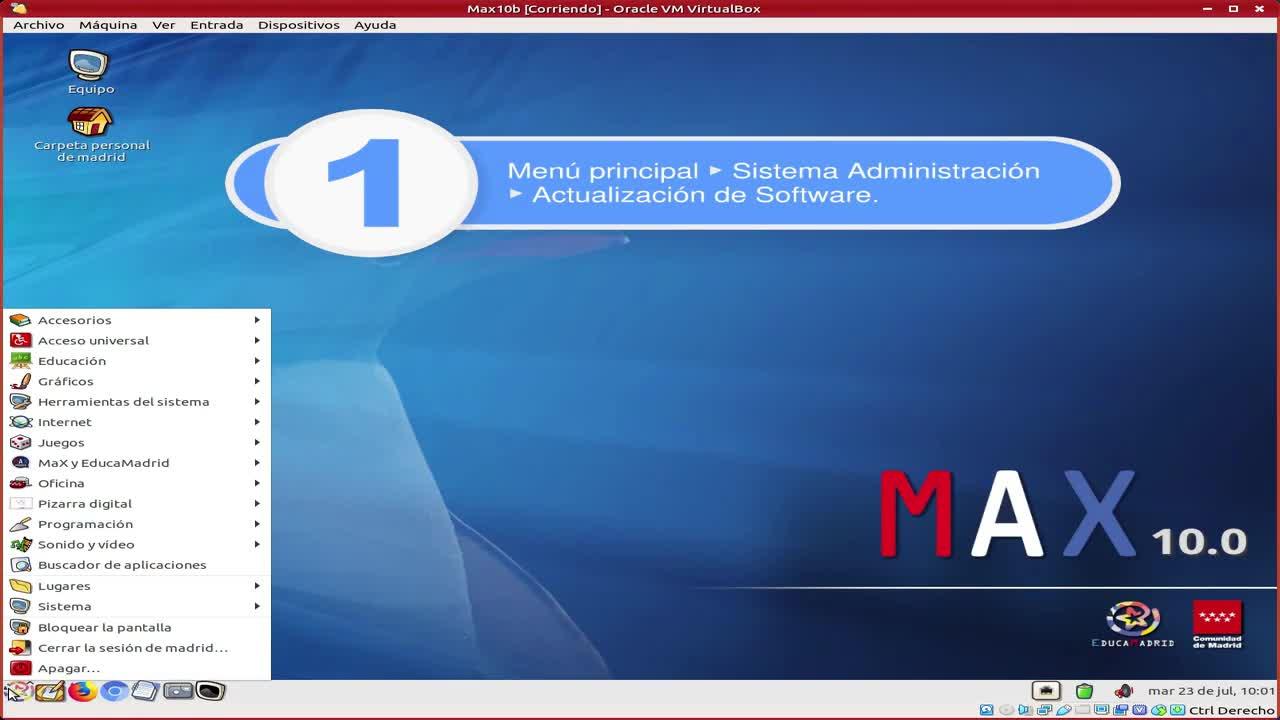The height and width of the screenshot is (720, 1280).
Task: Choose Bloquear la pantalla
Action: (x=136, y=627)
